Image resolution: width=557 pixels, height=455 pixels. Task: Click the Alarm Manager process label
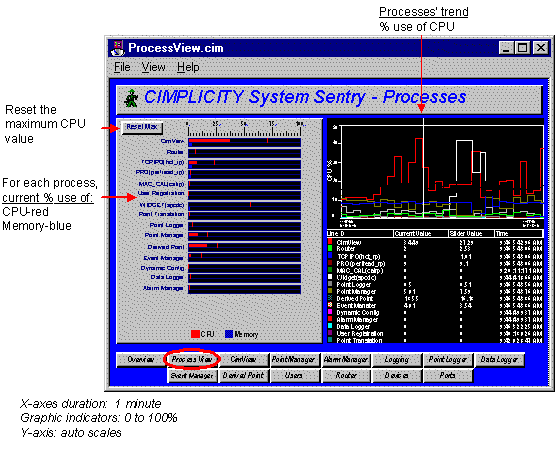(163, 288)
